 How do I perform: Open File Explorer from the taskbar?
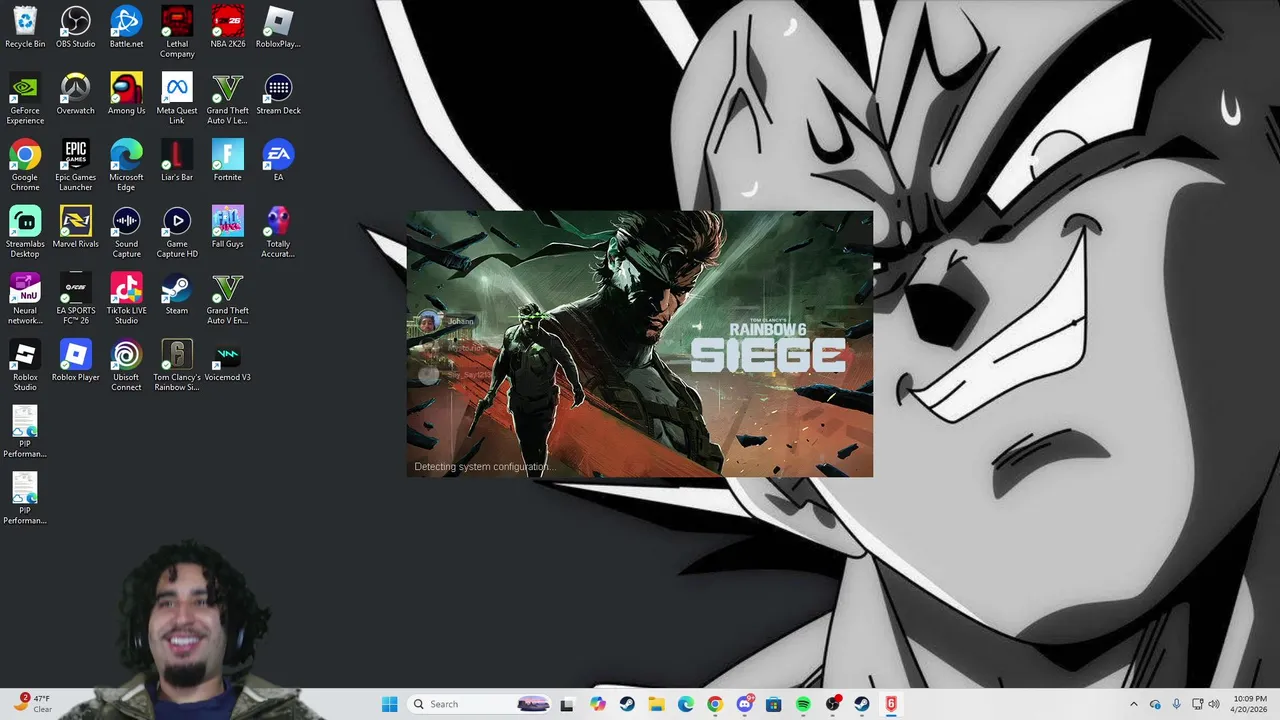656,704
